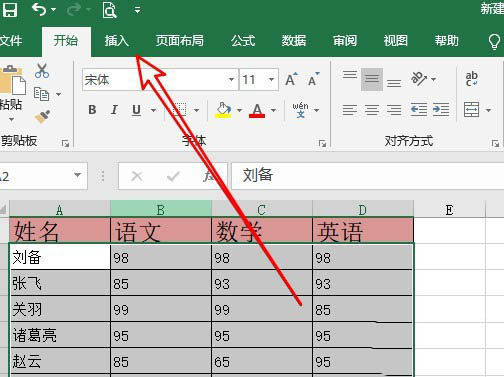Toggle Bold formatting
The height and width of the screenshot is (377, 504).
click(x=92, y=110)
